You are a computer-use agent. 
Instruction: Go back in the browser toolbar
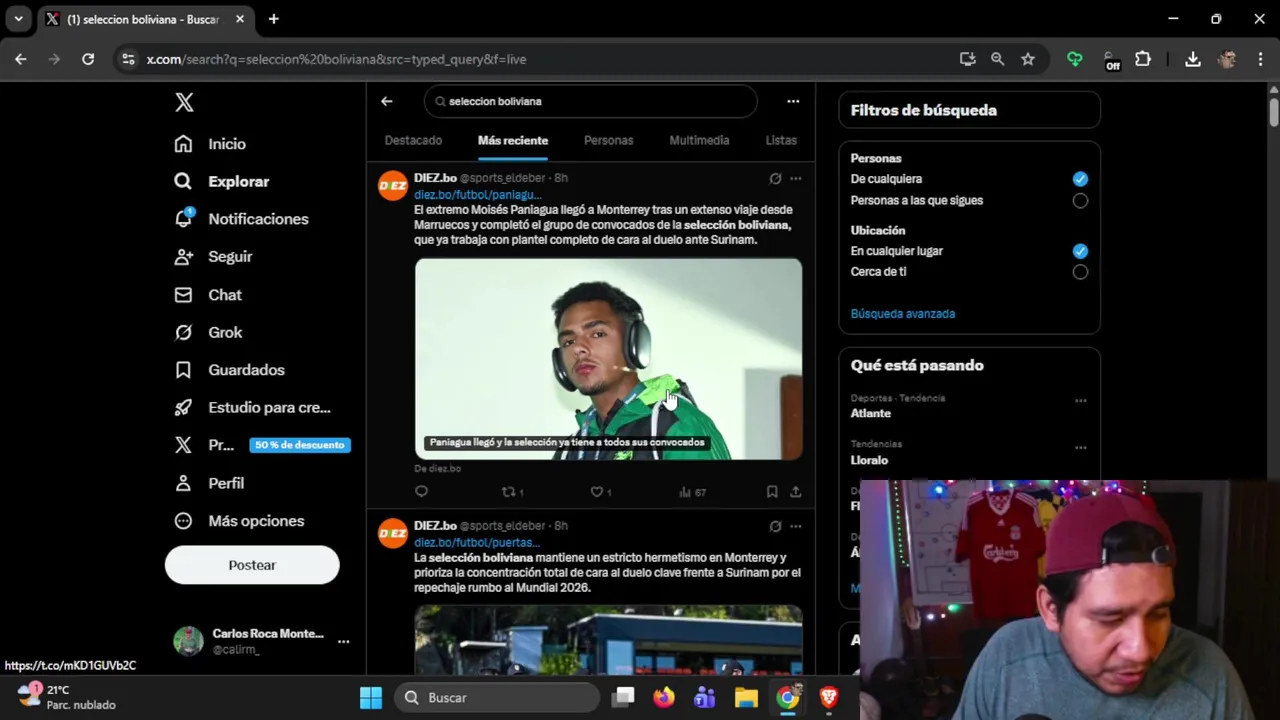pyautogui.click(x=21, y=59)
